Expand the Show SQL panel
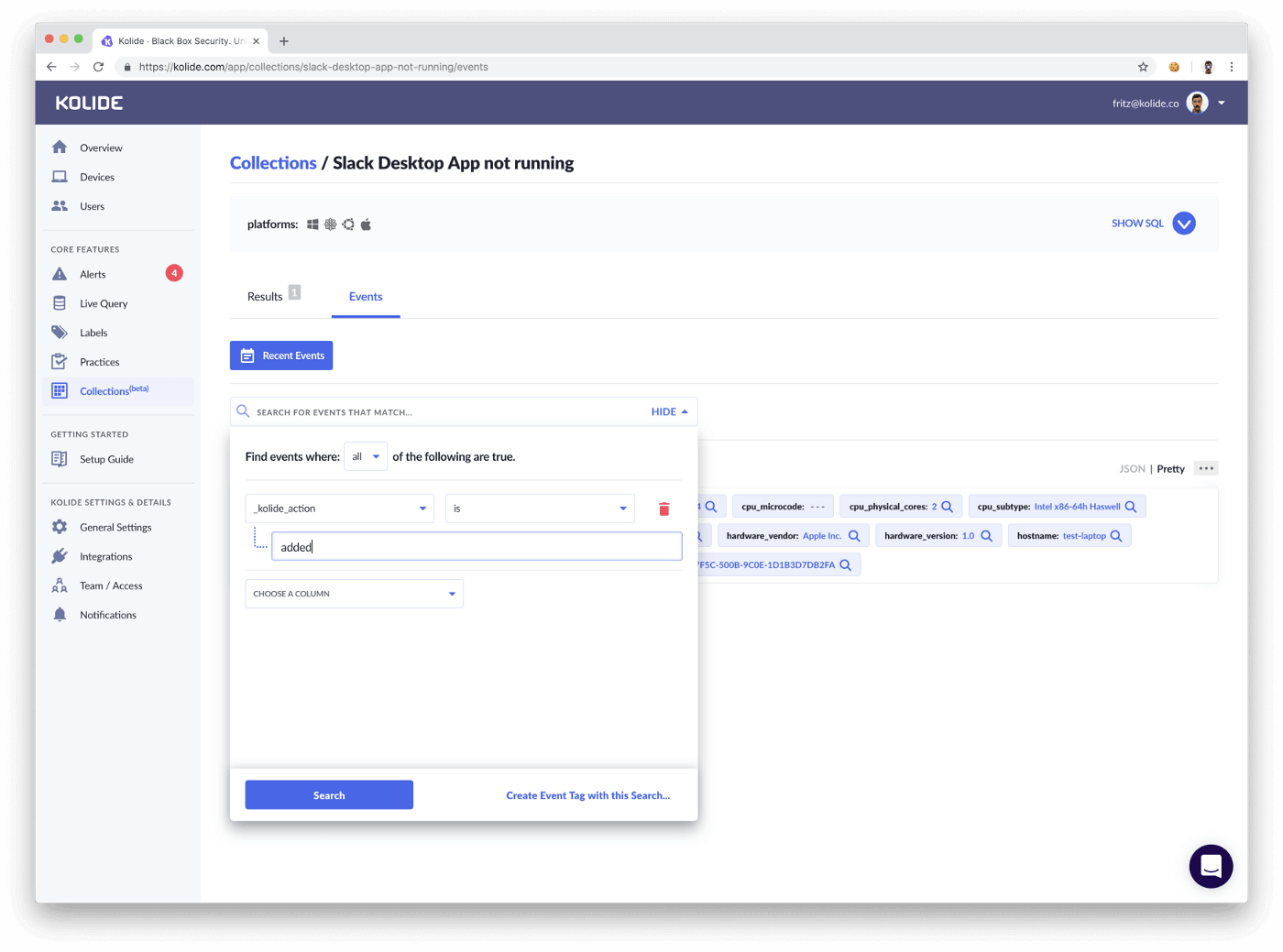The height and width of the screenshot is (952, 1283). pyautogui.click(x=1183, y=223)
